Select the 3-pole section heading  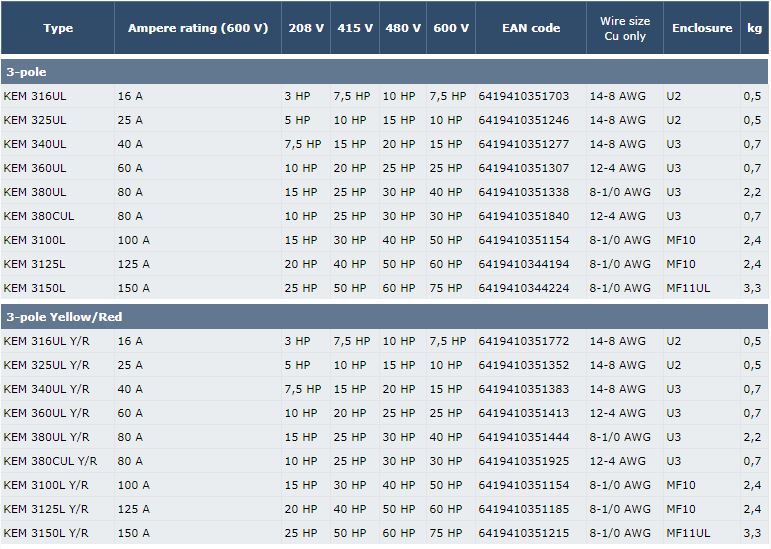tap(385, 72)
